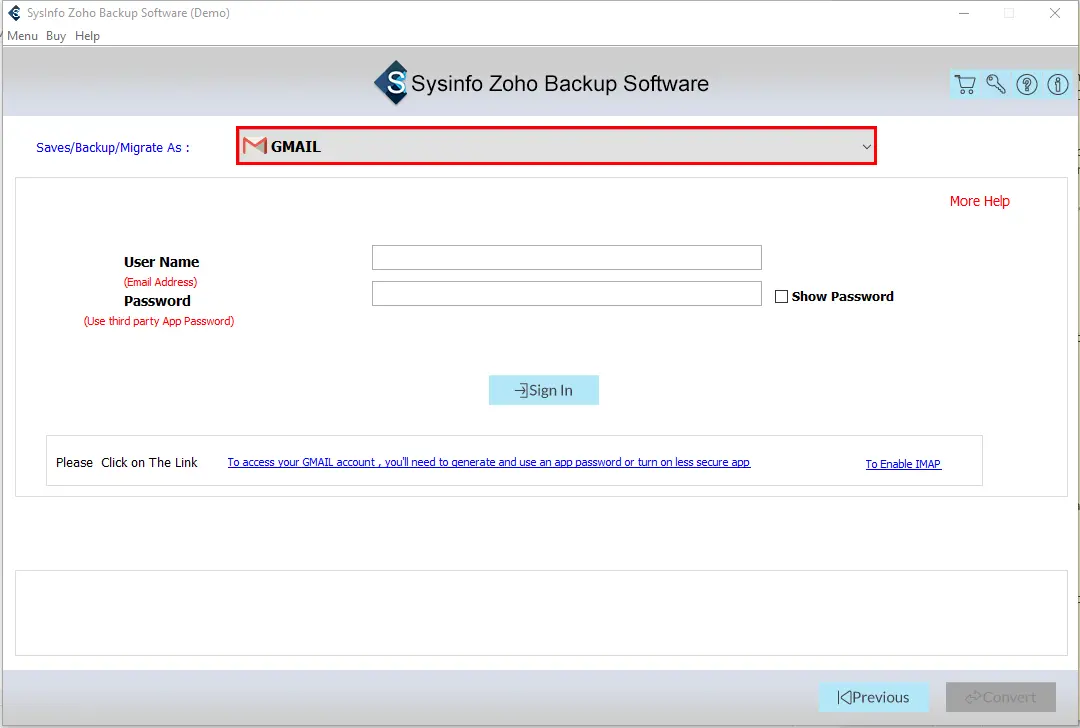
Task: Enable the Show Password checkbox
Action: 781,296
